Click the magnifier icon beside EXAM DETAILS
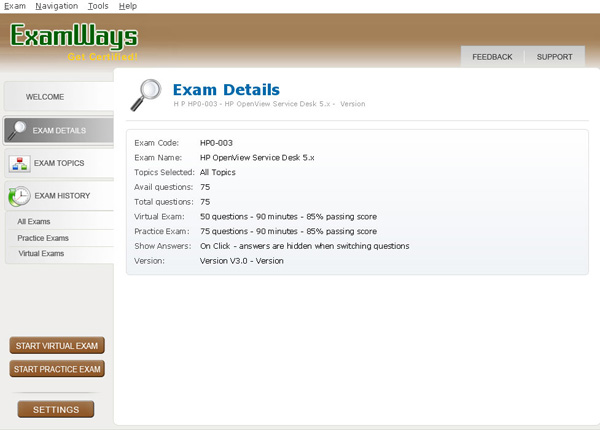The height and width of the screenshot is (430, 600). [x=17, y=130]
